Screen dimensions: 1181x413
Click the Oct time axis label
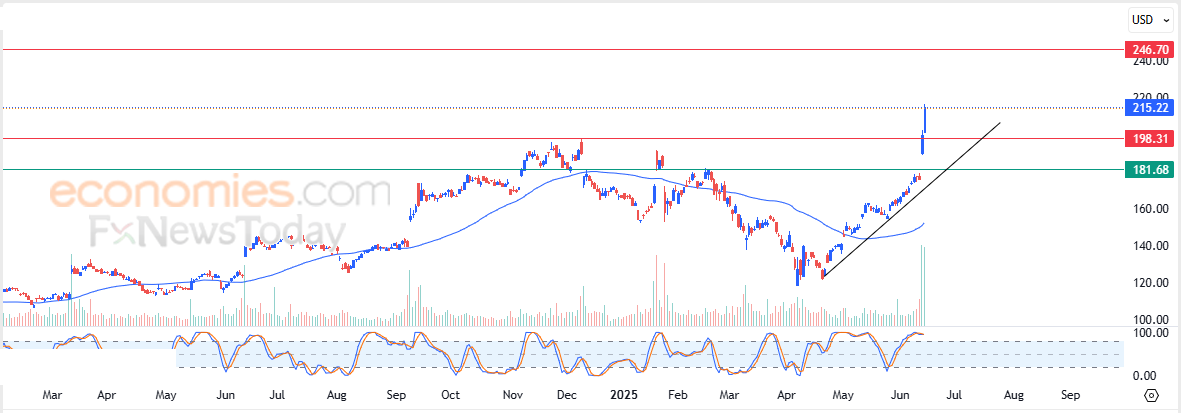click(x=450, y=395)
